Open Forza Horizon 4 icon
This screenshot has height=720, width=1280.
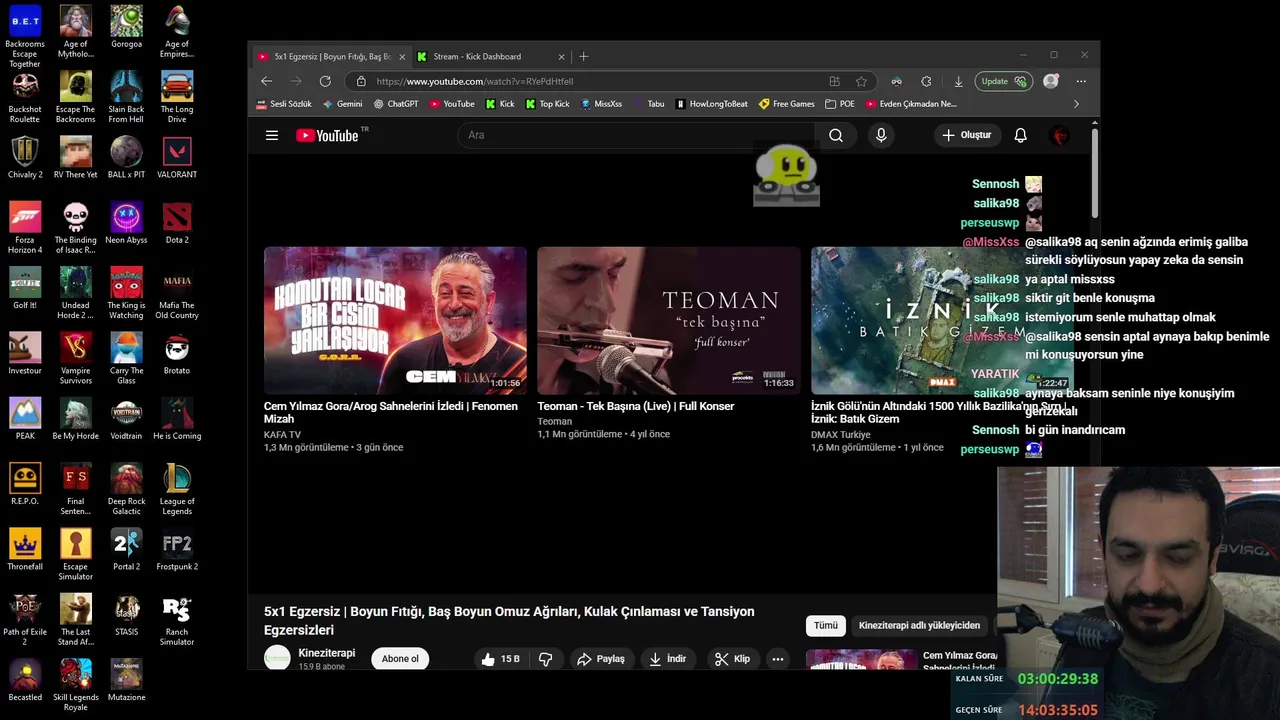[x=25, y=228]
